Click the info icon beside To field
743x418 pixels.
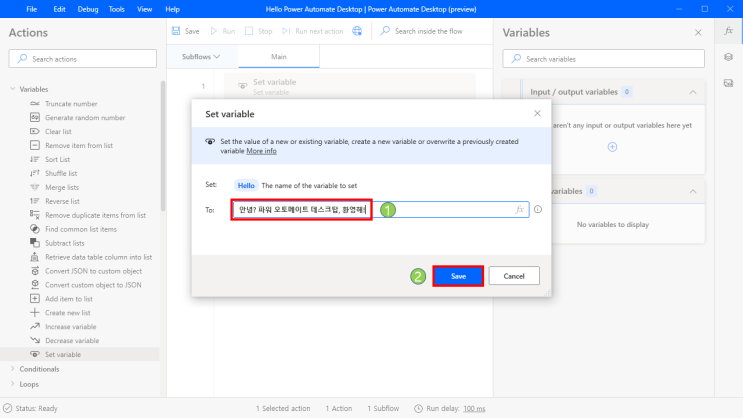538,209
